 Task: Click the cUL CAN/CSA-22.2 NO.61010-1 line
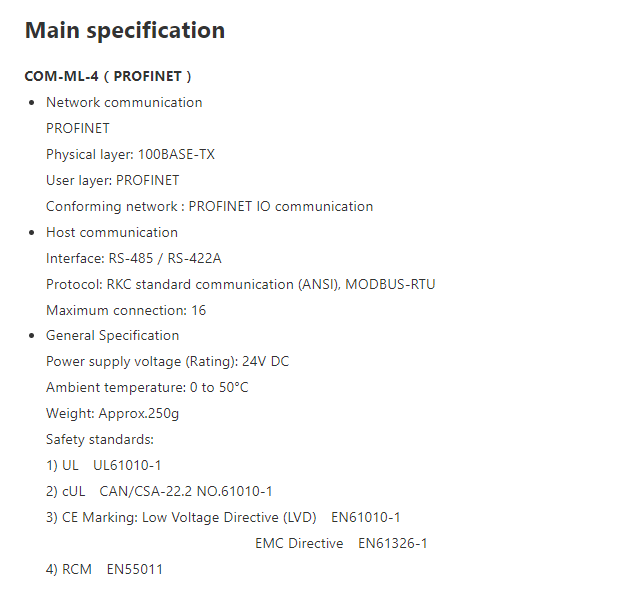tap(159, 492)
